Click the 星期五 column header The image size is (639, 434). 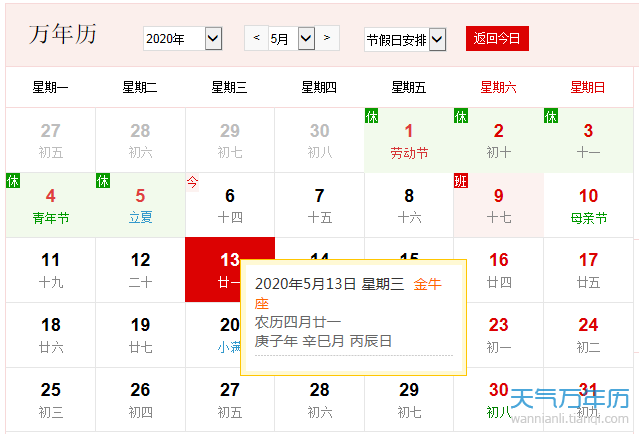click(409, 87)
